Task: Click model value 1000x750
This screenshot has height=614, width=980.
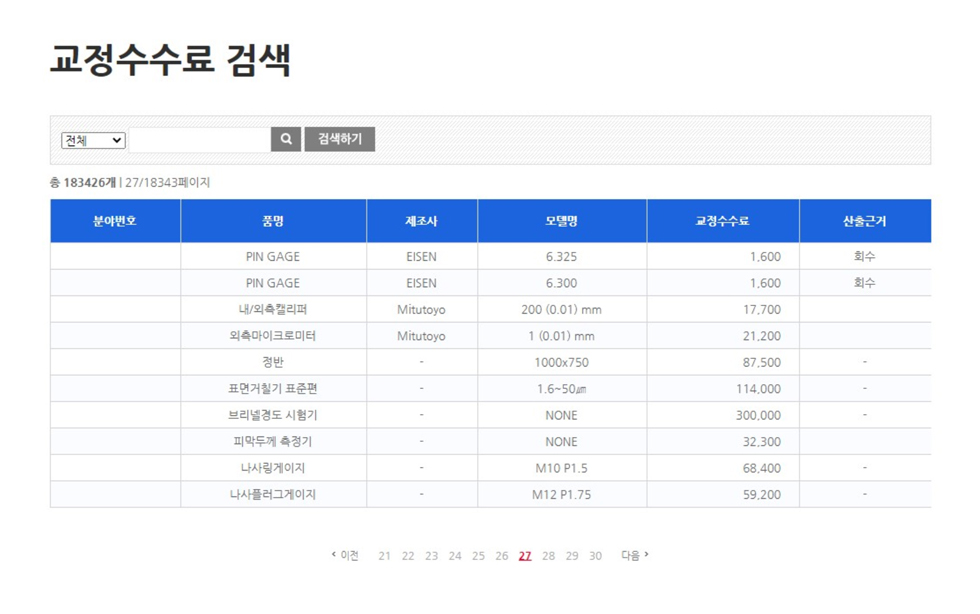Action: click(x=561, y=362)
